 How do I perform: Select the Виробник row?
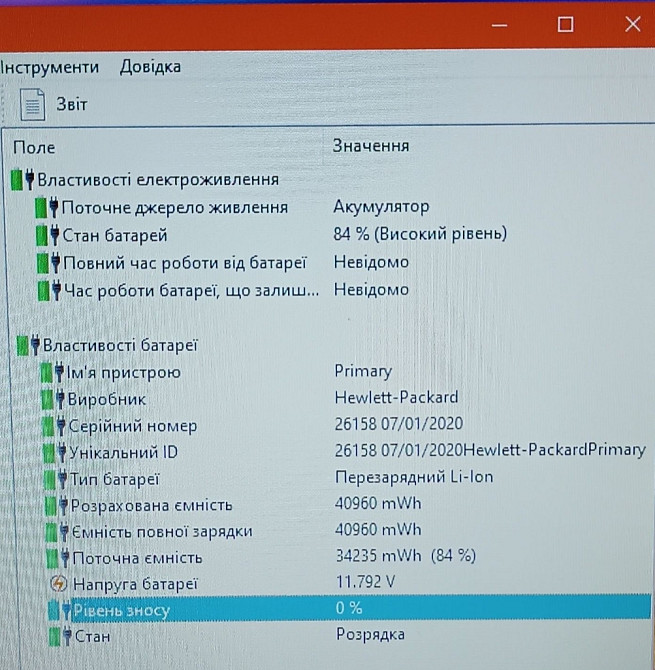click(x=107, y=400)
